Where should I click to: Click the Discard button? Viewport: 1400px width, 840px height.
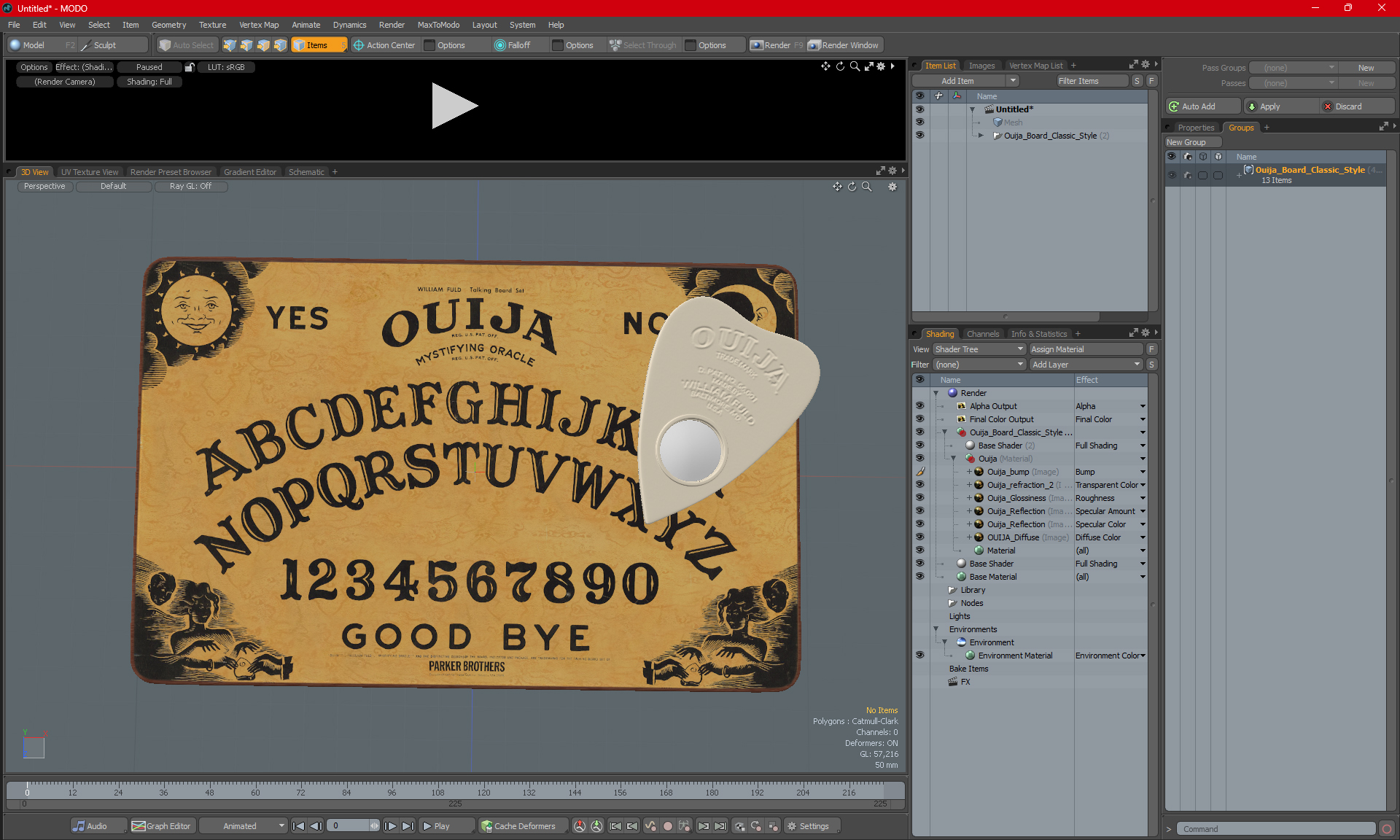[x=1356, y=106]
